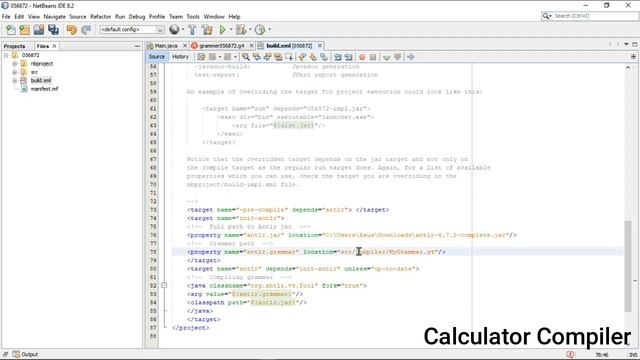Switch to the Files panel tab
The width and height of the screenshot is (640, 360).
pos(42,46)
